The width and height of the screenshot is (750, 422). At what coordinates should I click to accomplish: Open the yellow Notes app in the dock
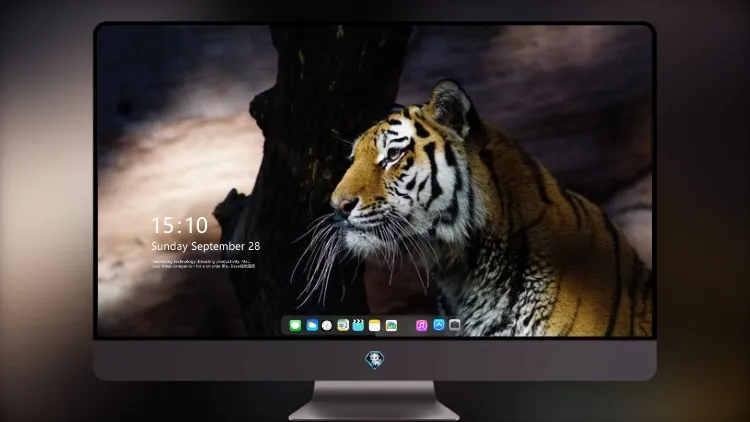(375, 325)
